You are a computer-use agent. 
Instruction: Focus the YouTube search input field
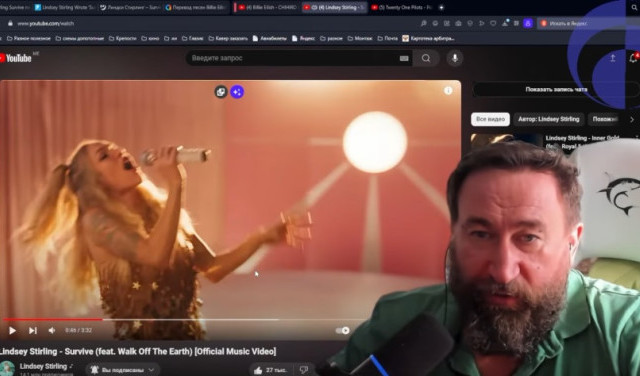(x=292, y=58)
